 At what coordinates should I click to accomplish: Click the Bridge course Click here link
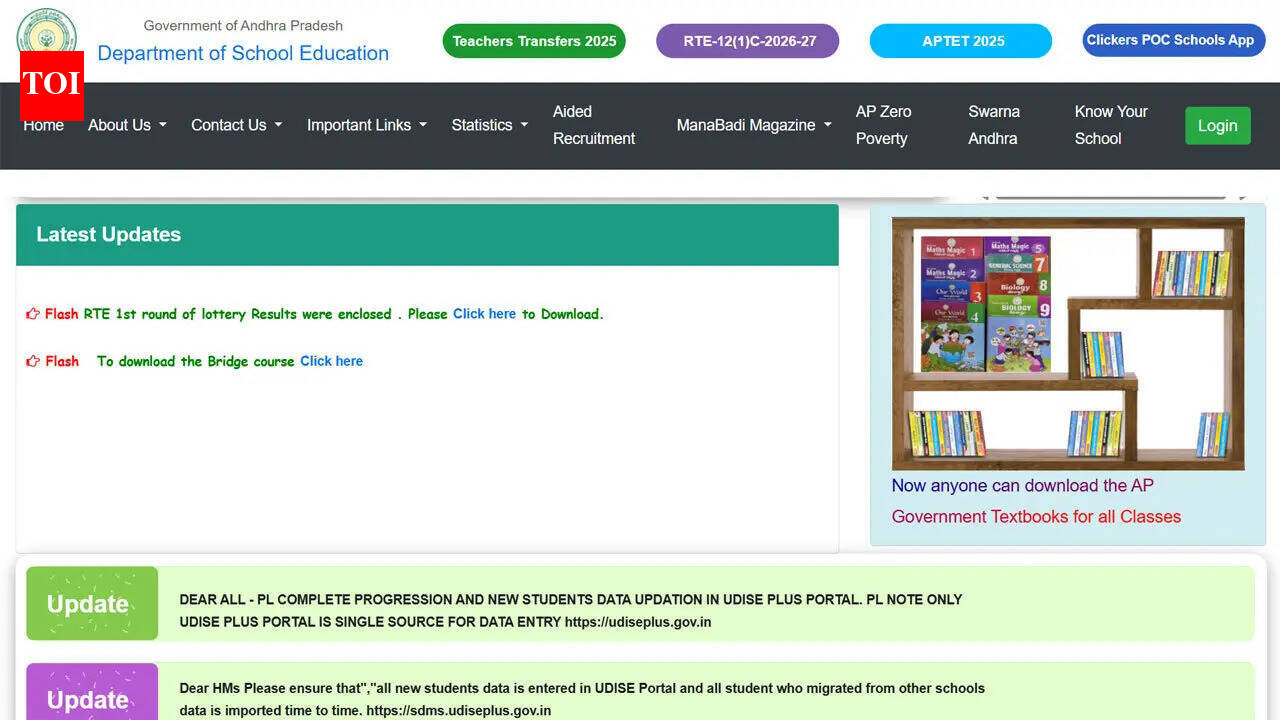(x=331, y=361)
